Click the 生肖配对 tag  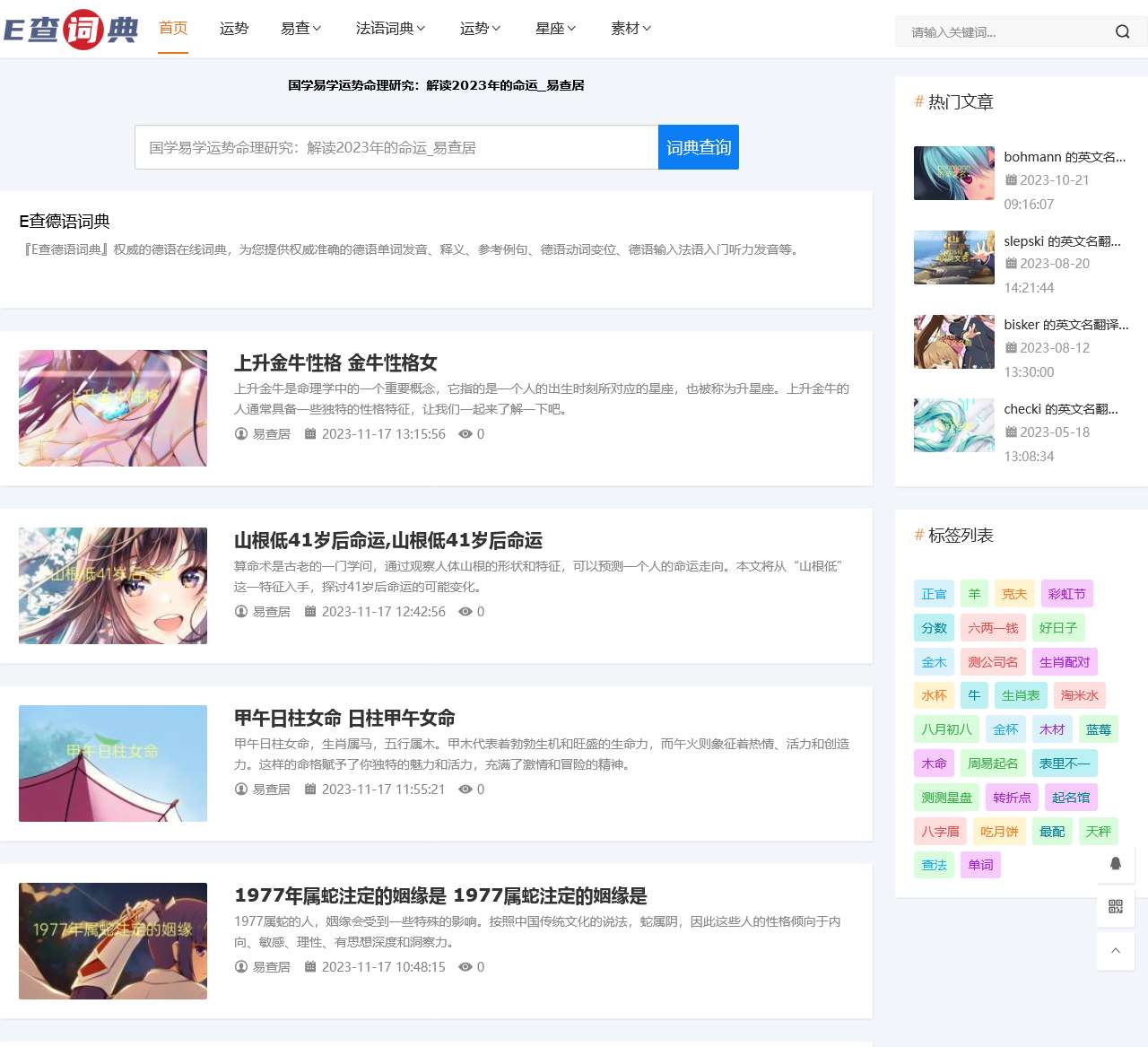tap(1064, 662)
